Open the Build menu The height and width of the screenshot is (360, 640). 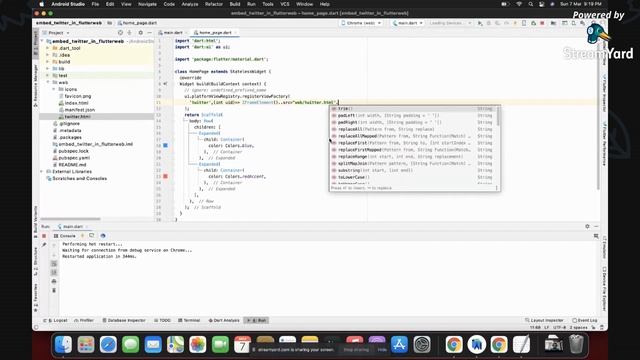(235, 4)
